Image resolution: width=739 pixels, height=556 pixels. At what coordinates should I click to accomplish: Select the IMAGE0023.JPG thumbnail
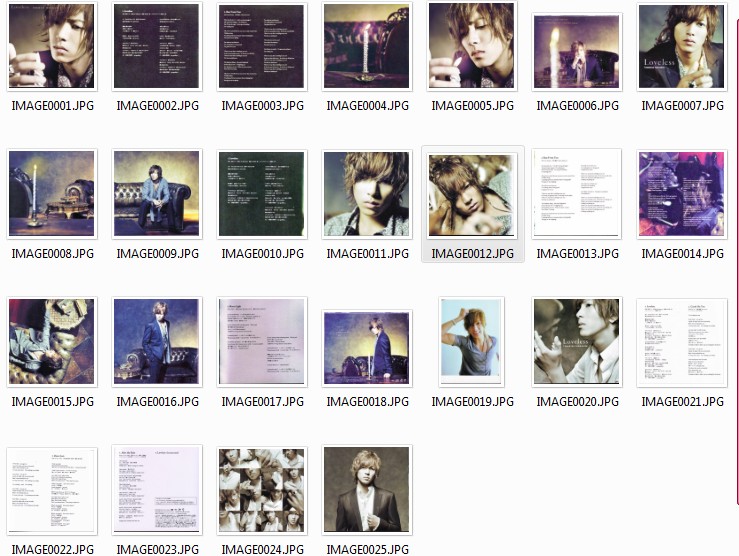pos(157,490)
